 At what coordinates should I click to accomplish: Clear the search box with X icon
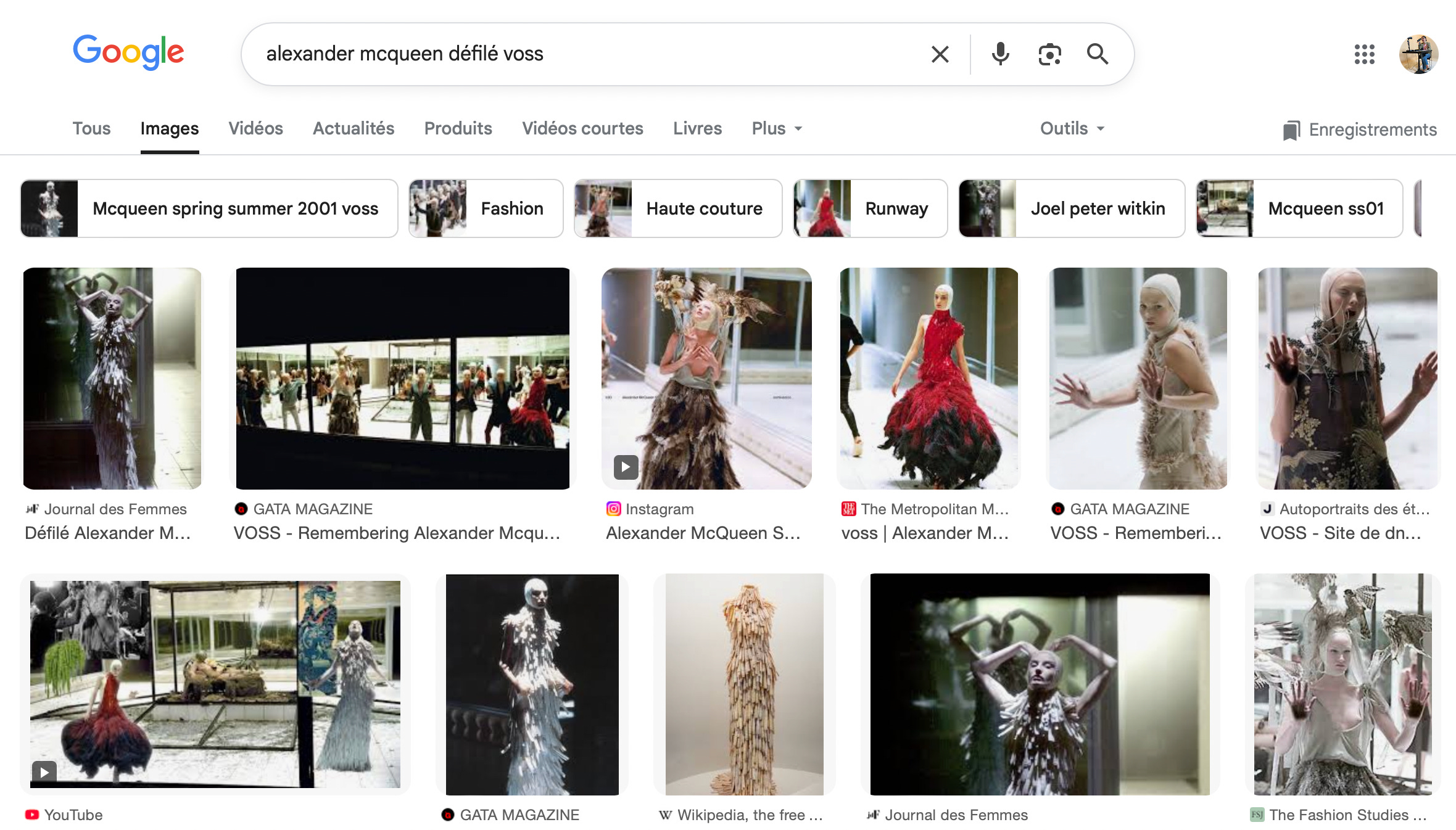940,54
